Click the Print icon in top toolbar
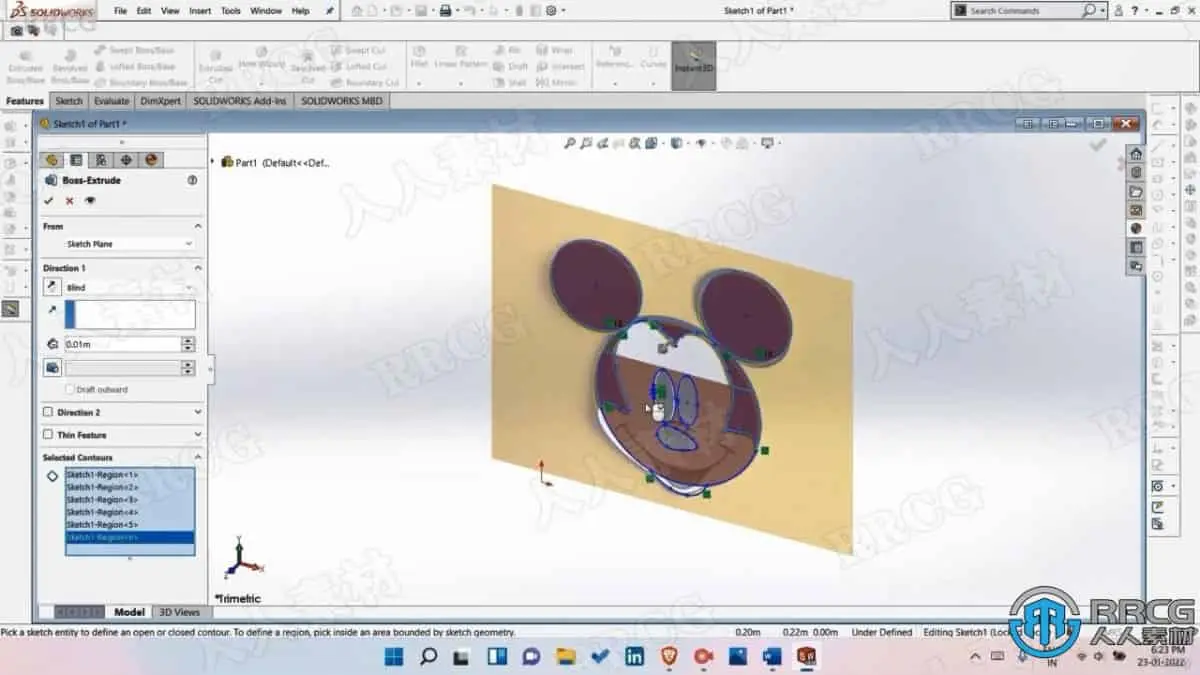Screen dimensions: 1200x675 pyautogui.click(x=447, y=11)
